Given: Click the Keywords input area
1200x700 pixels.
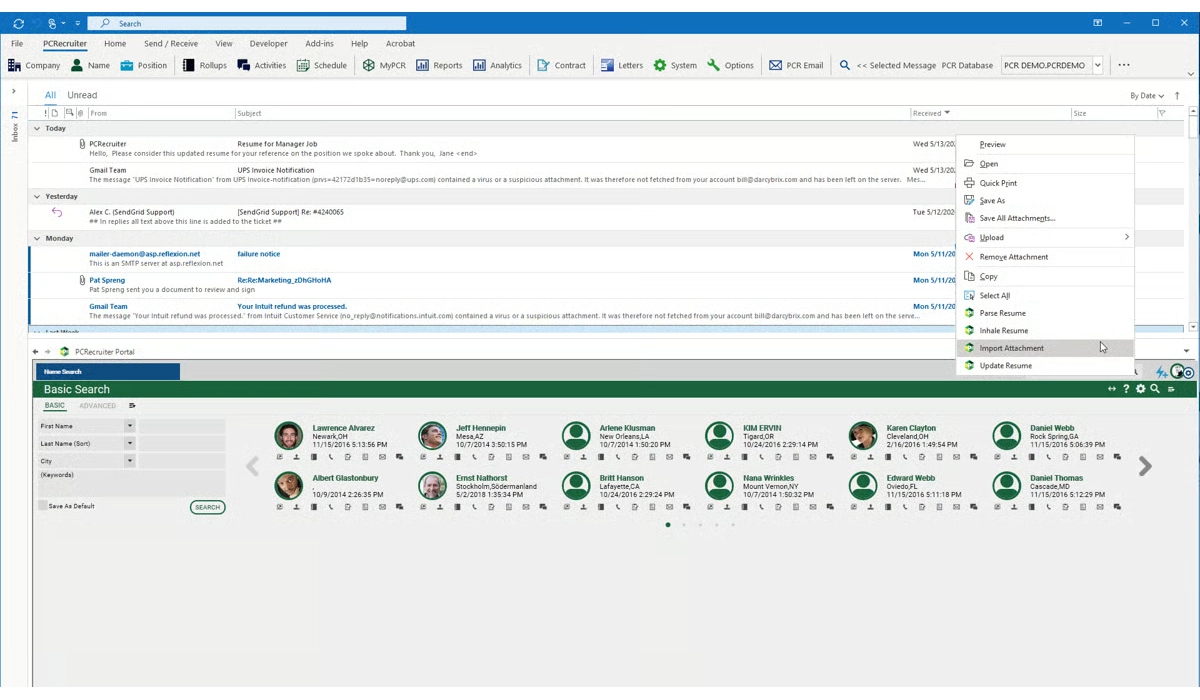Looking at the screenshot, I should pos(130,483).
